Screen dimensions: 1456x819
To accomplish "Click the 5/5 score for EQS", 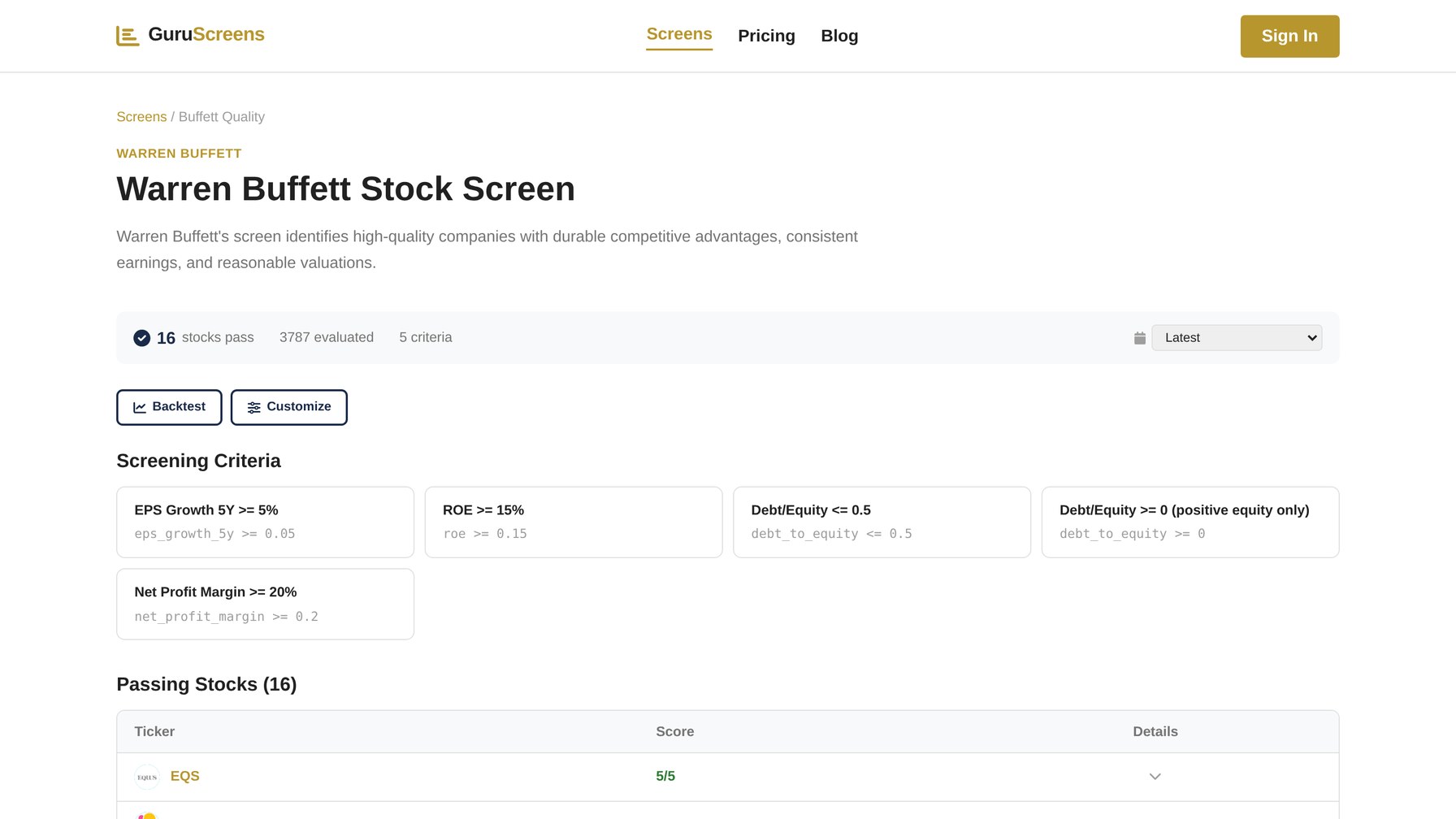I will click(x=665, y=777).
